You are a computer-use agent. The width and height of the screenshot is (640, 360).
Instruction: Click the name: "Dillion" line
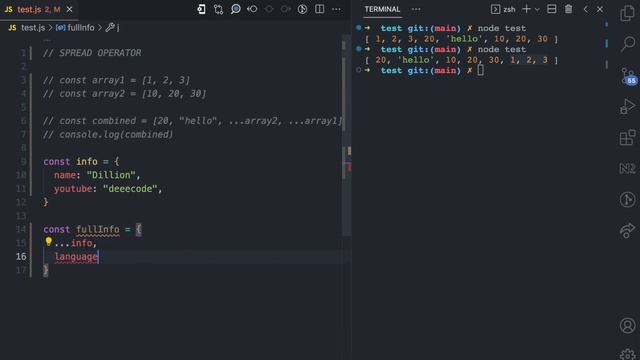click(97, 175)
